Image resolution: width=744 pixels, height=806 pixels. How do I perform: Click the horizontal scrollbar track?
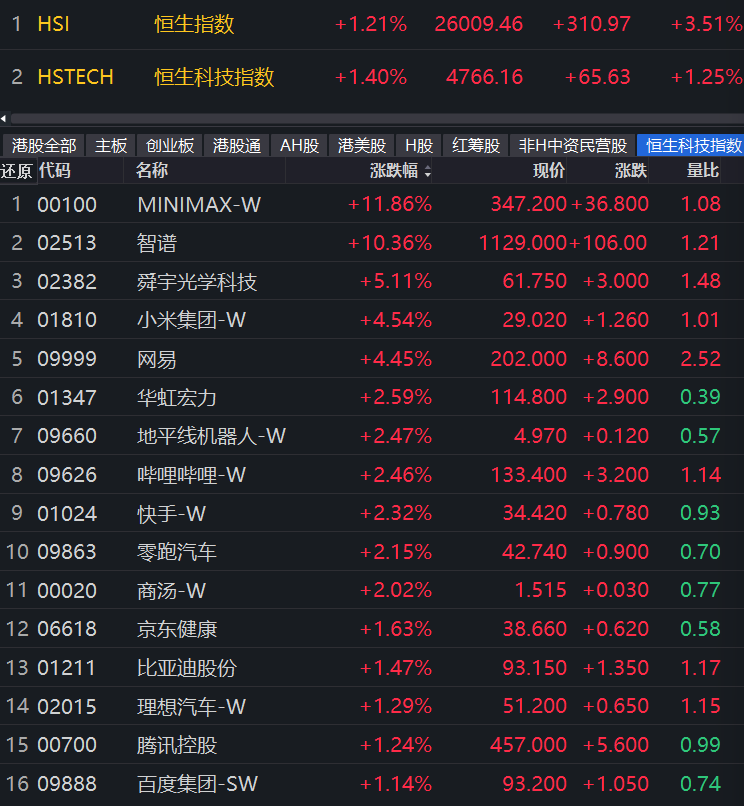[377, 119]
